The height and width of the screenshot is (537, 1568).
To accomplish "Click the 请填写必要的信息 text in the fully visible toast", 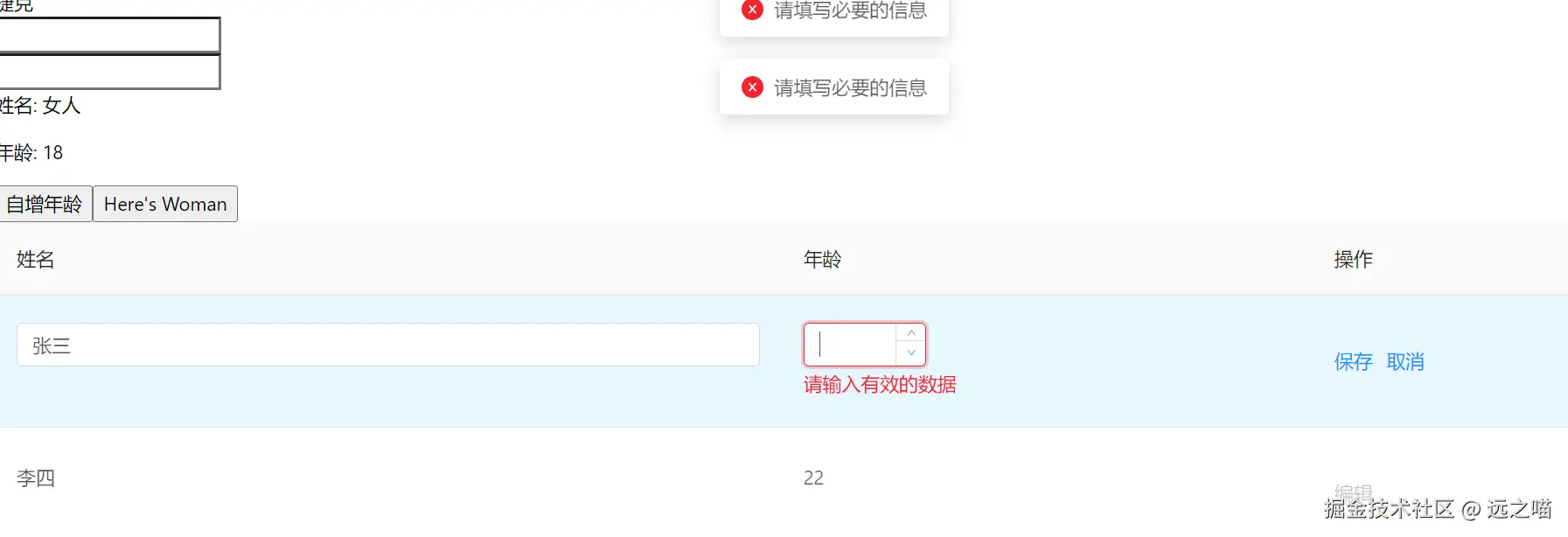I will tap(851, 87).
